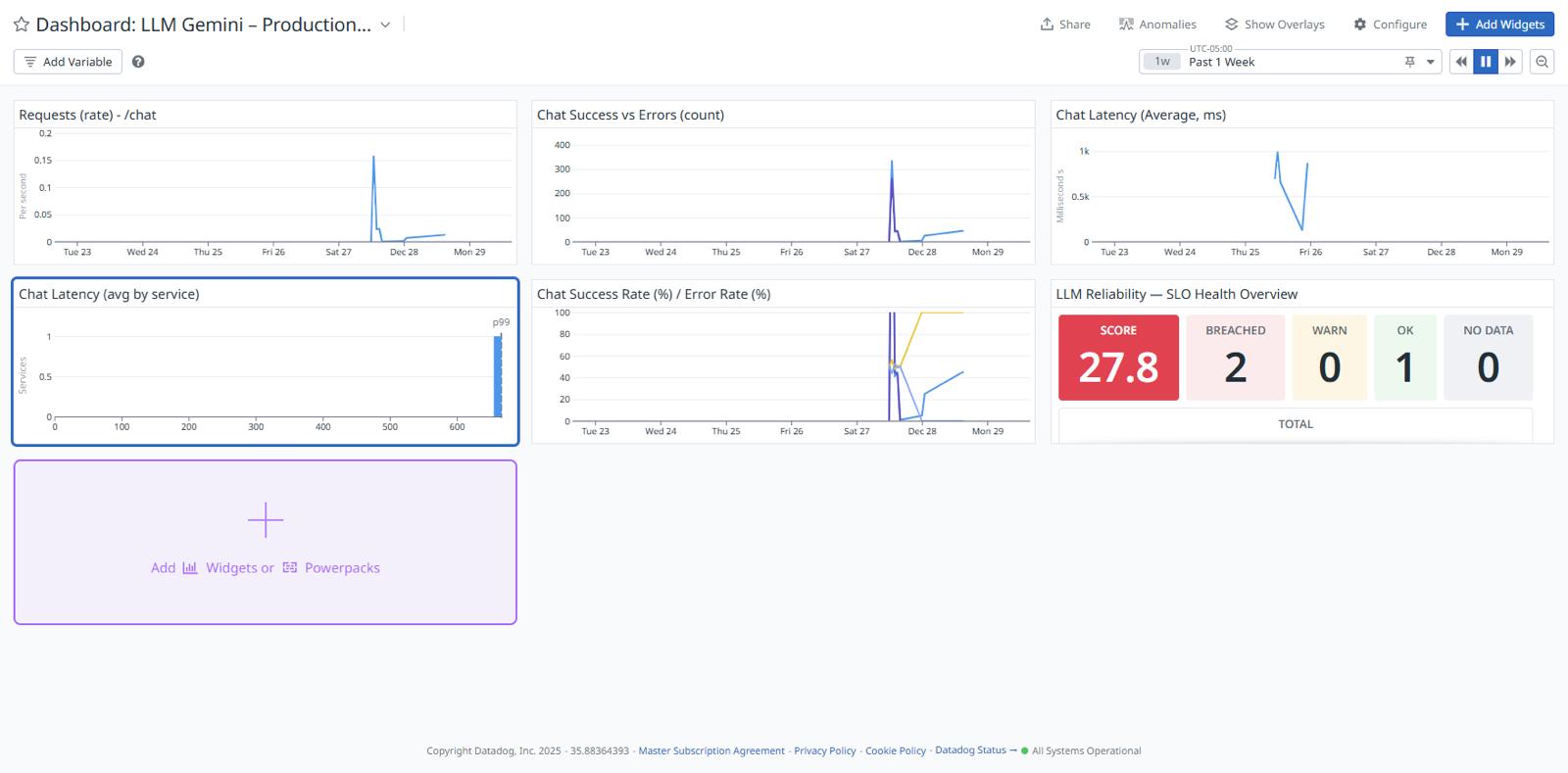The width and height of the screenshot is (1568, 773).
Task: Step the time range backward
Action: pyautogui.click(x=1461, y=62)
